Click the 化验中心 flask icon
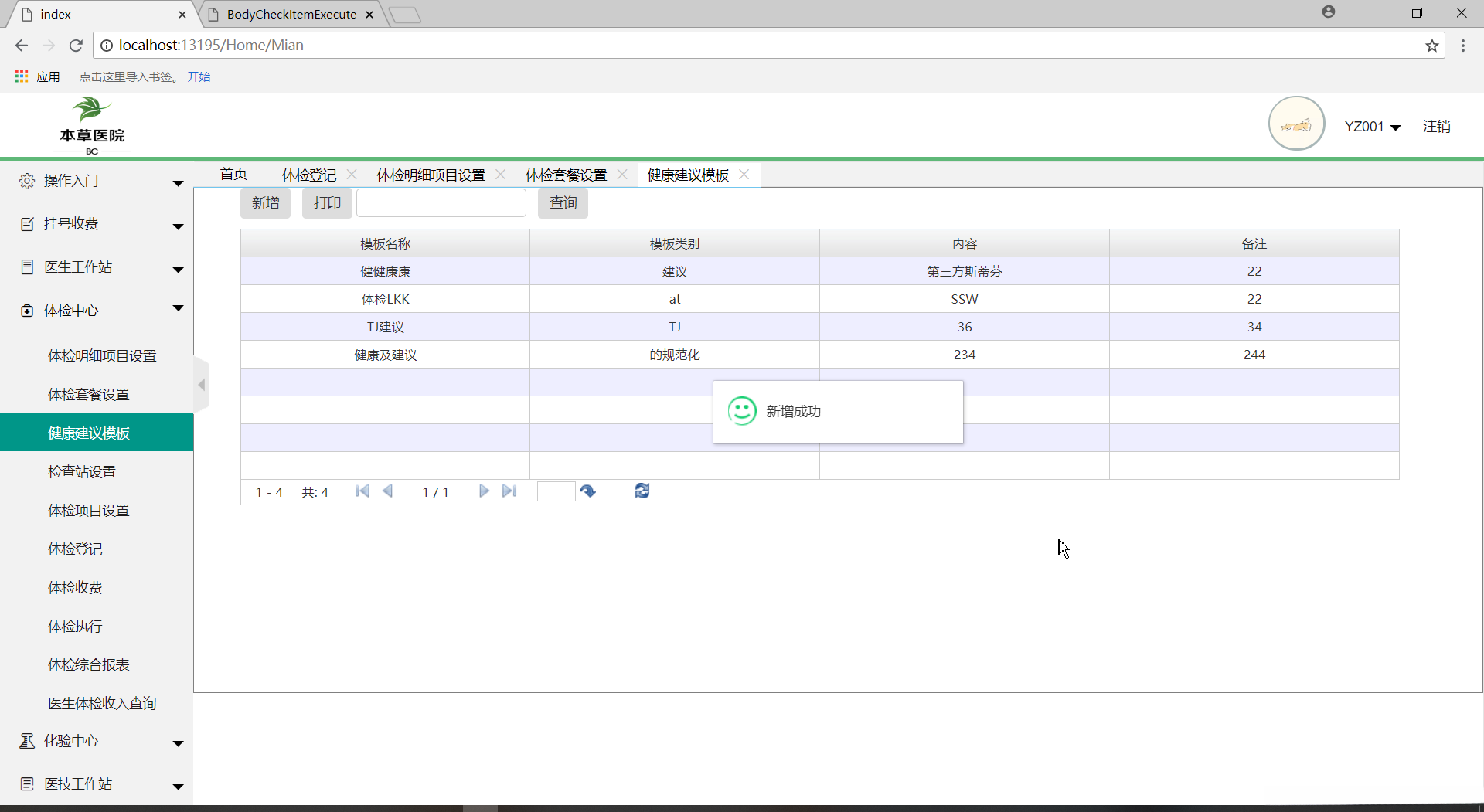Image resolution: width=1484 pixels, height=812 pixels. (x=27, y=741)
